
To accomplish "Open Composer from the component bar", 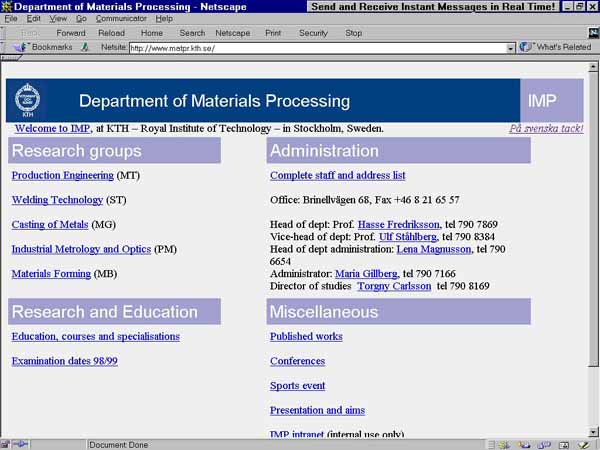I will point(583,445).
